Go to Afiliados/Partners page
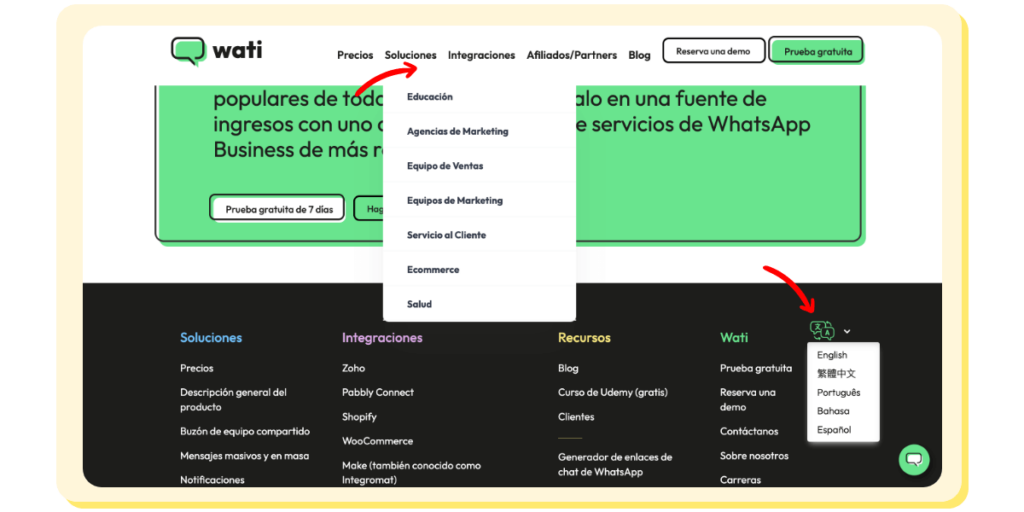 coord(571,56)
